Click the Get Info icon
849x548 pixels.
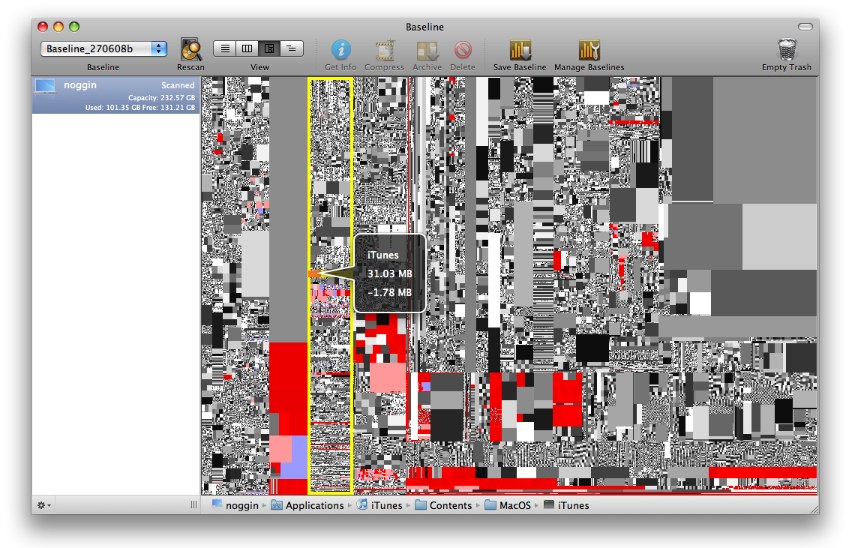coord(340,49)
